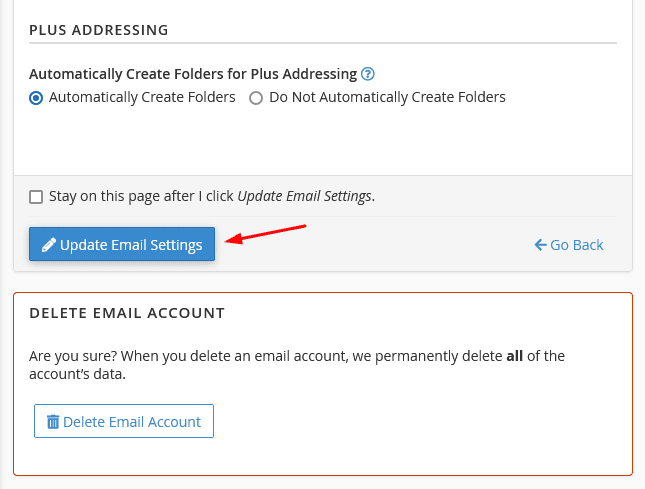The width and height of the screenshot is (645, 489).
Task: Click the italic 'Update Email Settings' text in checkbox label
Action: coord(304,196)
